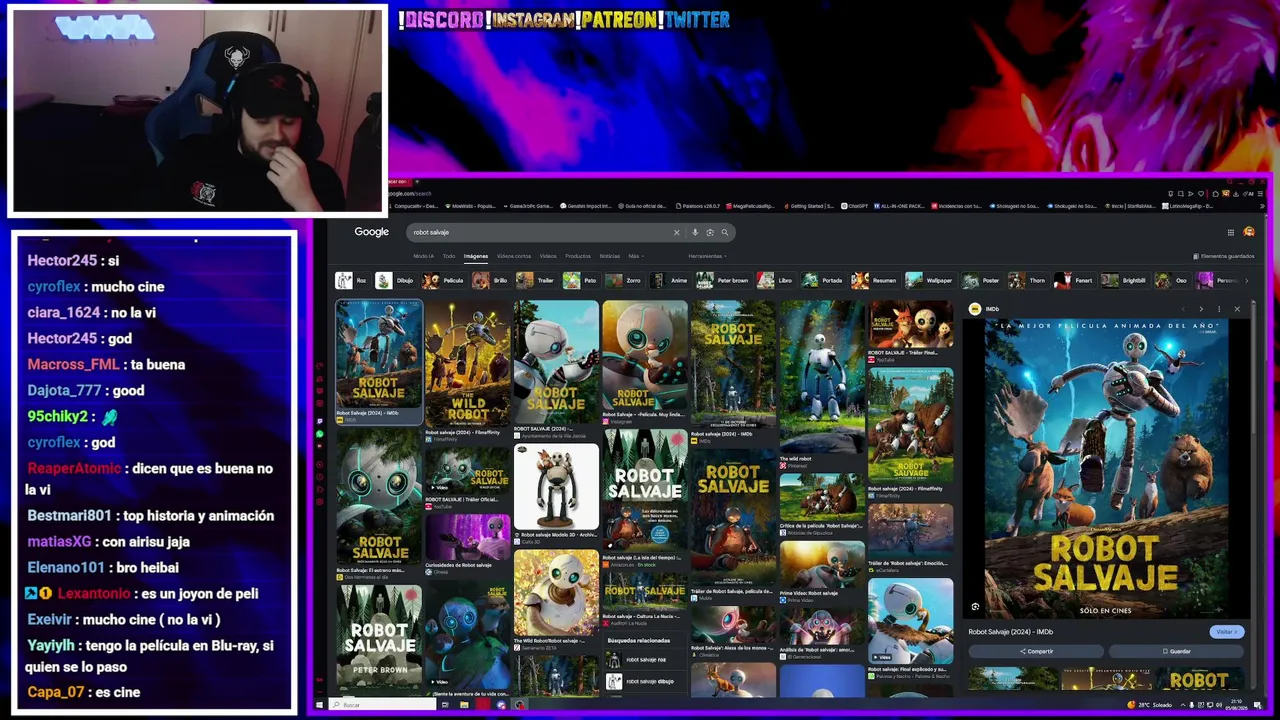The width and height of the screenshot is (1280, 720).
Task: Filter images by the Peter brown chip
Action: (x=723, y=281)
